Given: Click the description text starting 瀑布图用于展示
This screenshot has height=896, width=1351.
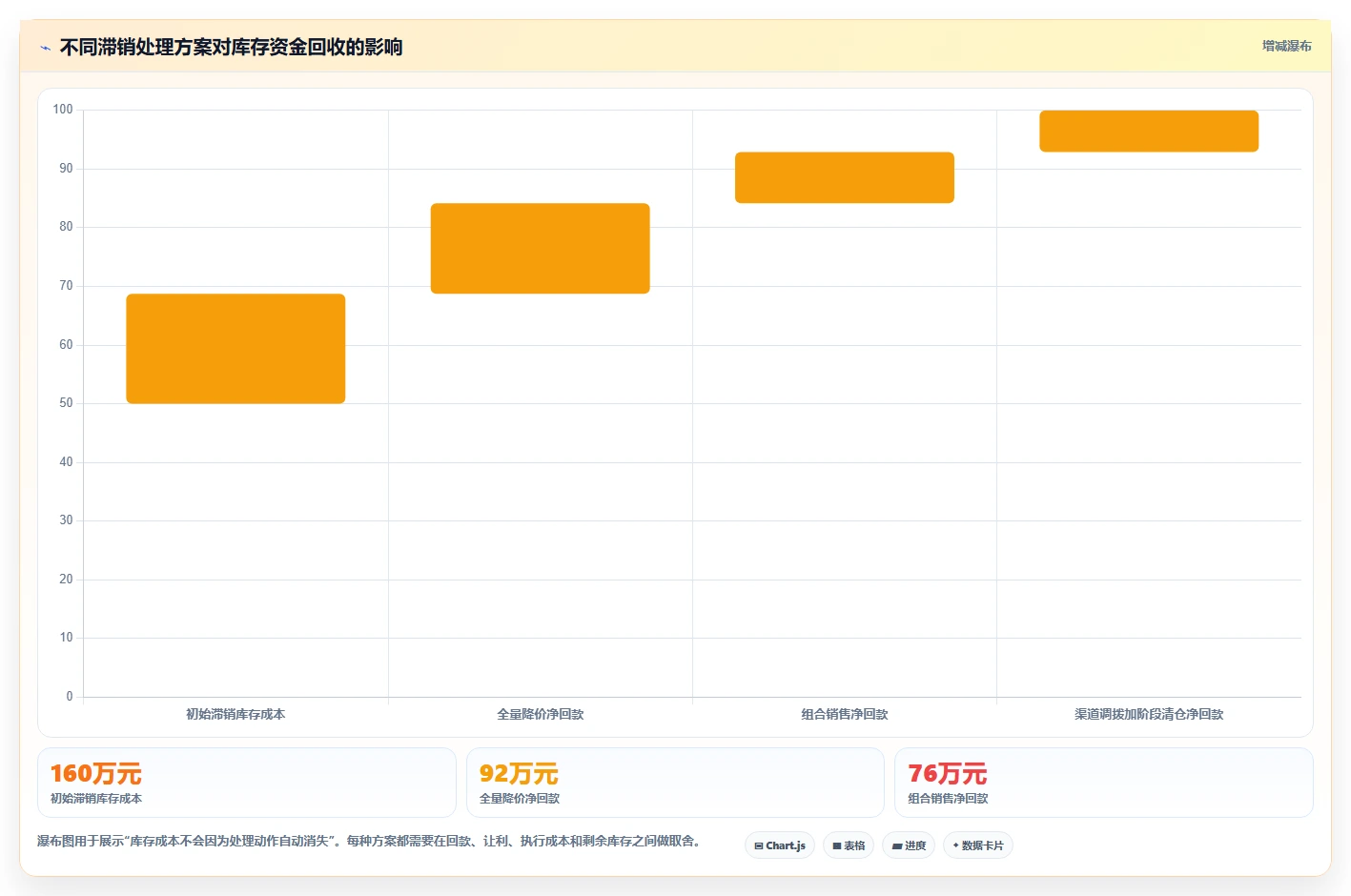Looking at the screenshot, I should [x=371, y=841].
